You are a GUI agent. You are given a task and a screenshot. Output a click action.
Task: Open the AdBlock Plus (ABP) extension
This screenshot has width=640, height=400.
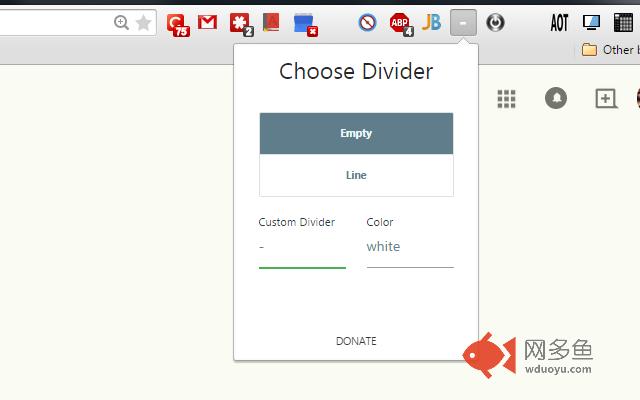click(401, 23)
